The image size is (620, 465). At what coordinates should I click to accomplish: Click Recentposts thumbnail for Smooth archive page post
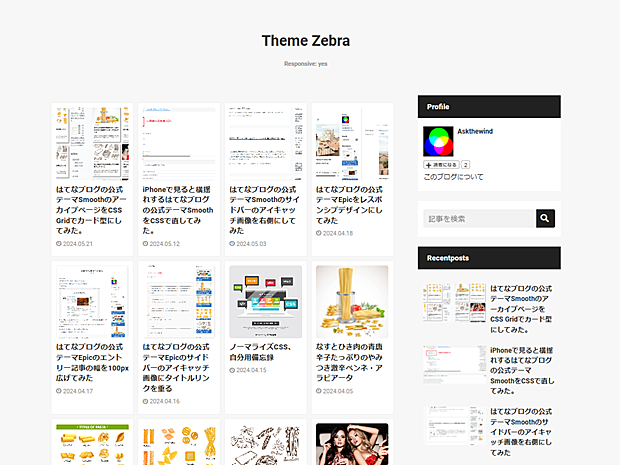coord(454,302)
